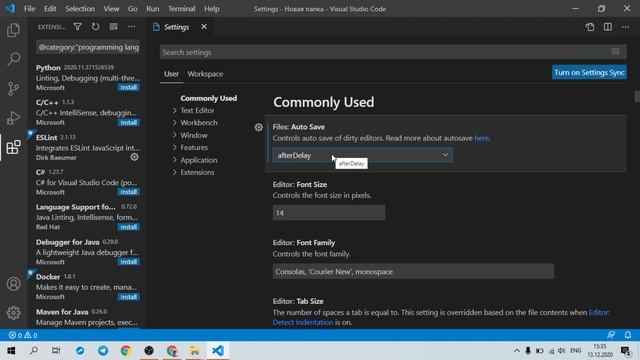Open the Search view in activity bar
Image resolution: width=640 pixels, height=360 pixels.
[13, 59]
